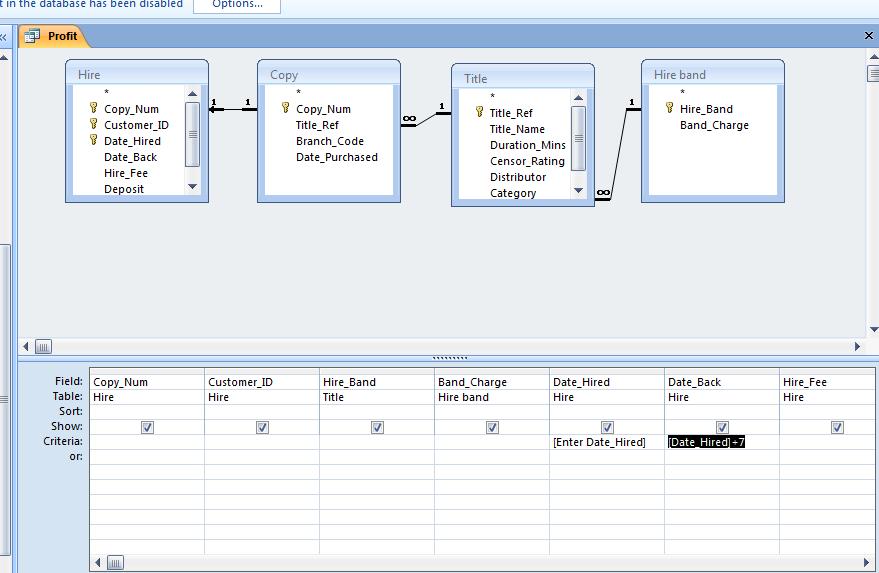The width and height of the screenshot is (879, 573).
Task: Uncheck Show box for Band_Charge column
Action: [492, 427]
